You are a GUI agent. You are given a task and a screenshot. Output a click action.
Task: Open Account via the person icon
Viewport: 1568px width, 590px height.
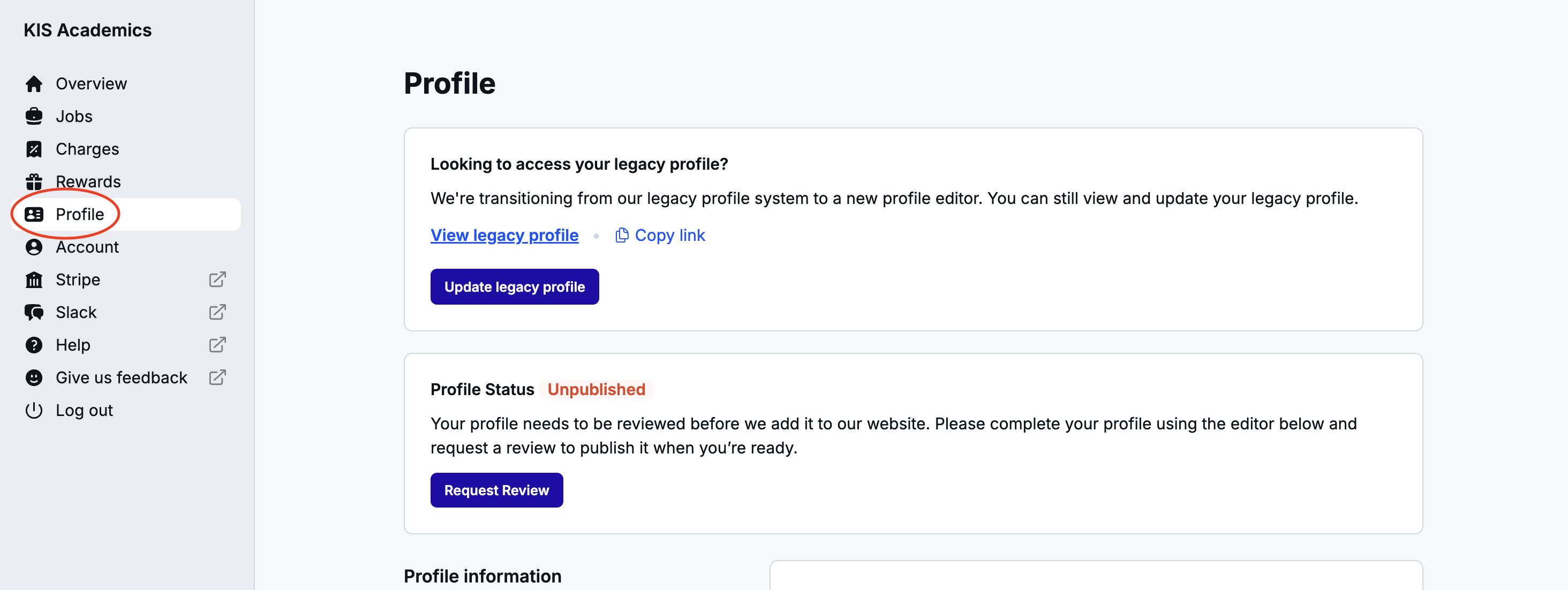34,247
